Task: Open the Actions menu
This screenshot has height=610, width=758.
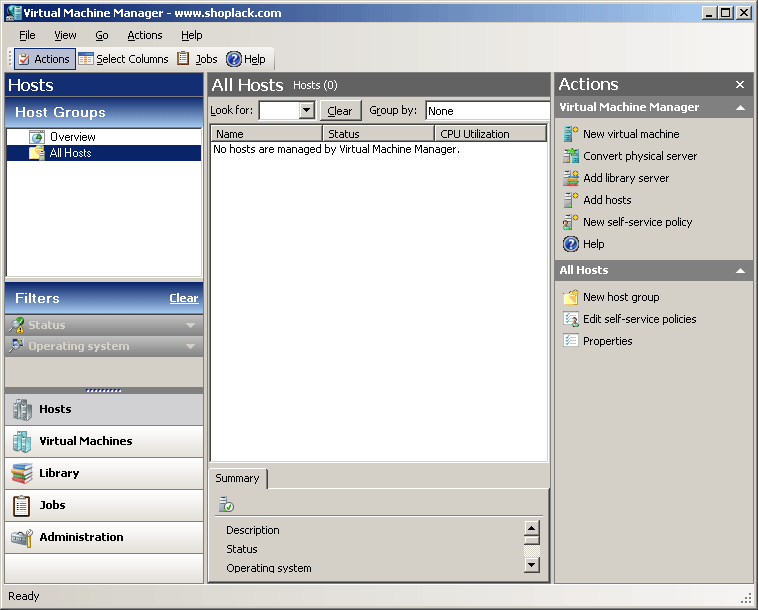Action: tap(145, 35)
